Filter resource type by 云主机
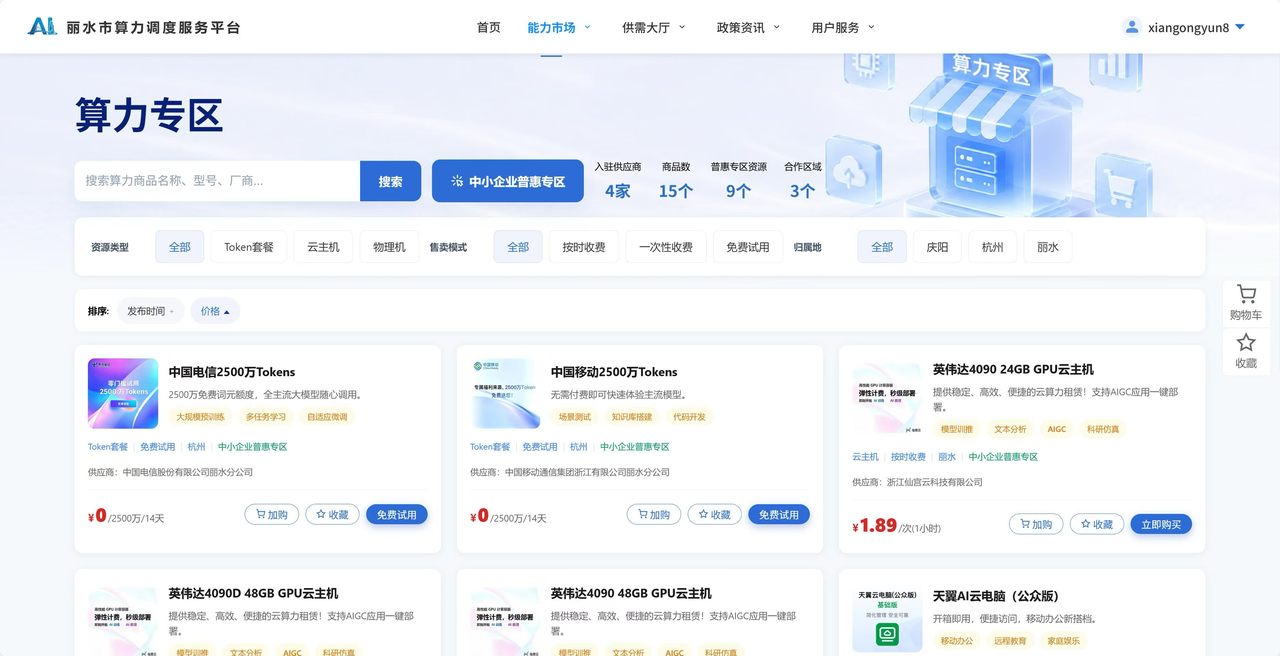Image resolution: width=1280 pixels, height=656 pixels. tap(323, 247)
